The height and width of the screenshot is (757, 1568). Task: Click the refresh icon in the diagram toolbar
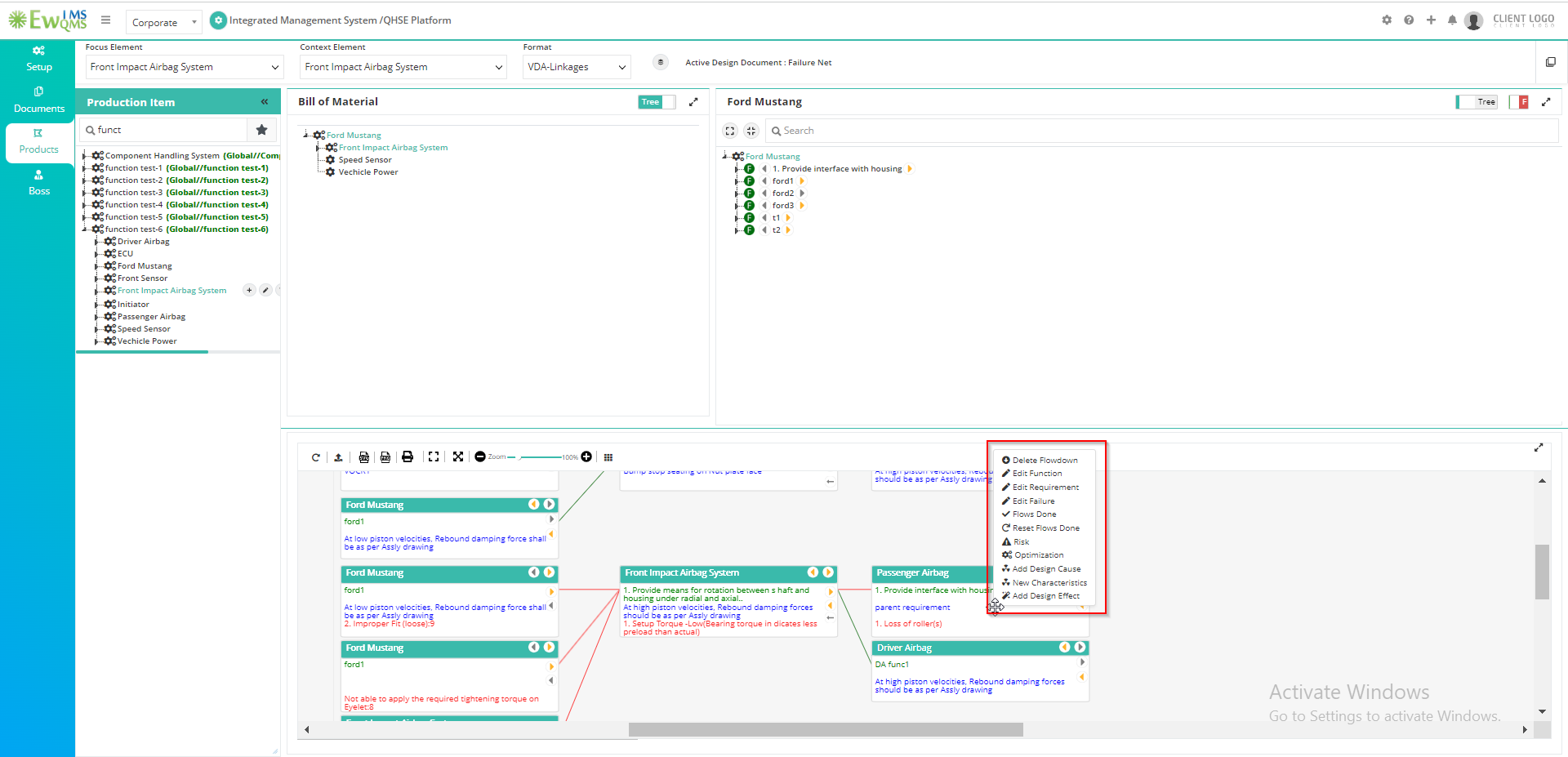[316, 457]
